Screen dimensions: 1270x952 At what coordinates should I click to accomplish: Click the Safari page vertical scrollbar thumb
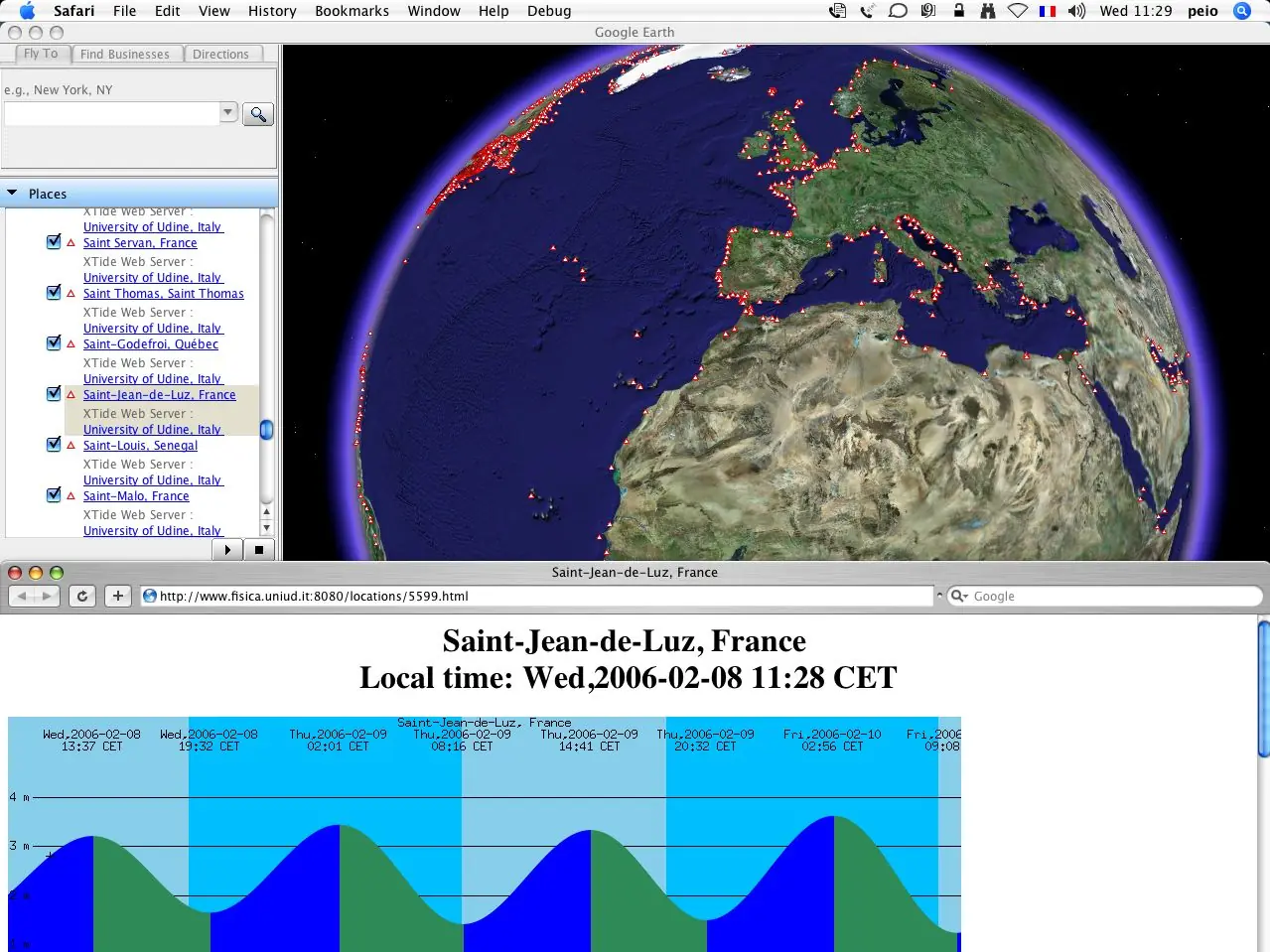click(x=1264, y=689)
